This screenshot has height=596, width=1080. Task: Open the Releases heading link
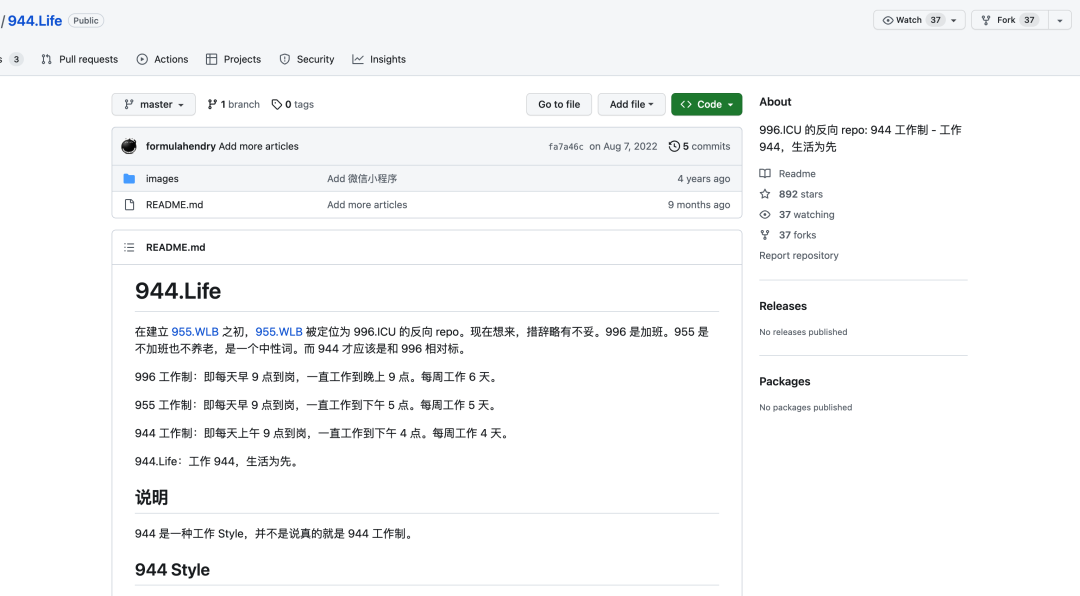[x=783, y=306]
